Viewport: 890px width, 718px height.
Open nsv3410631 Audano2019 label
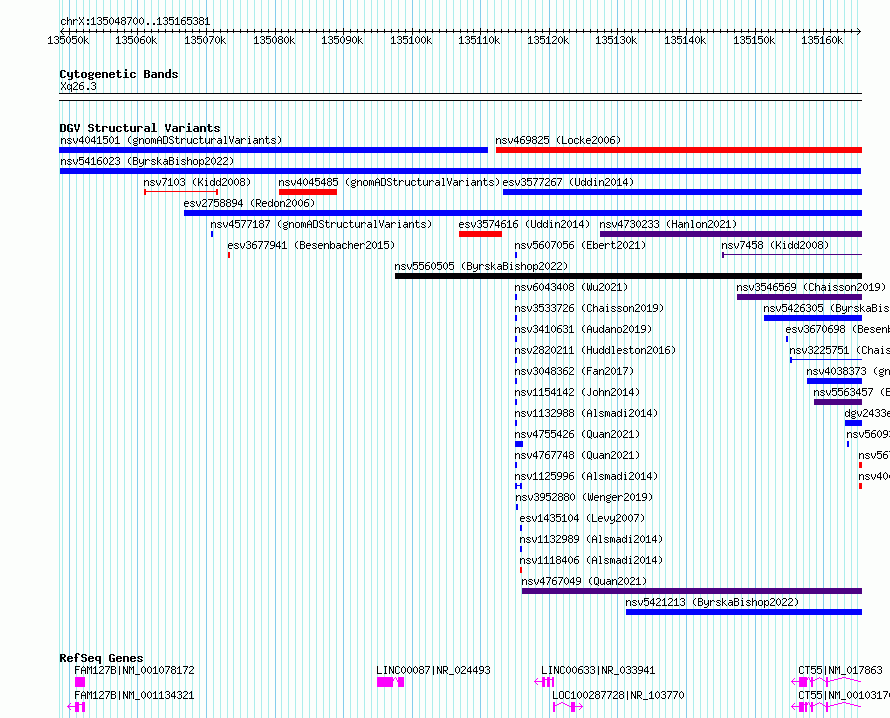(x=583, y=329)
